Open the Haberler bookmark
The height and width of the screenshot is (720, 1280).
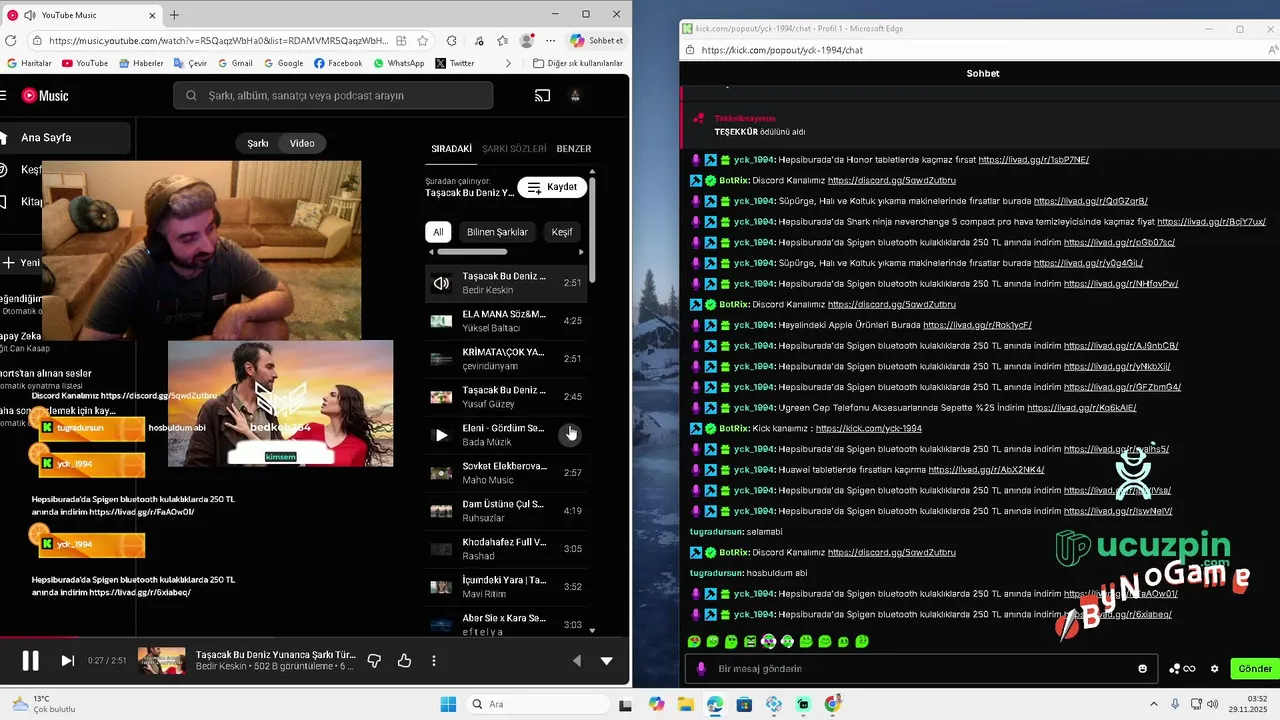140,63
